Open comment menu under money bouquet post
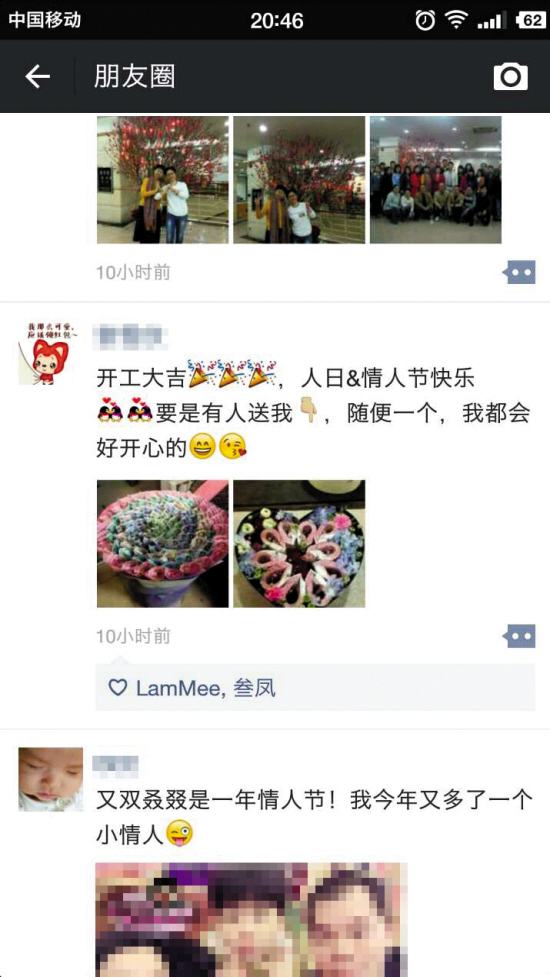Screen dimensions: 550x977 click(x=519, y=637)
